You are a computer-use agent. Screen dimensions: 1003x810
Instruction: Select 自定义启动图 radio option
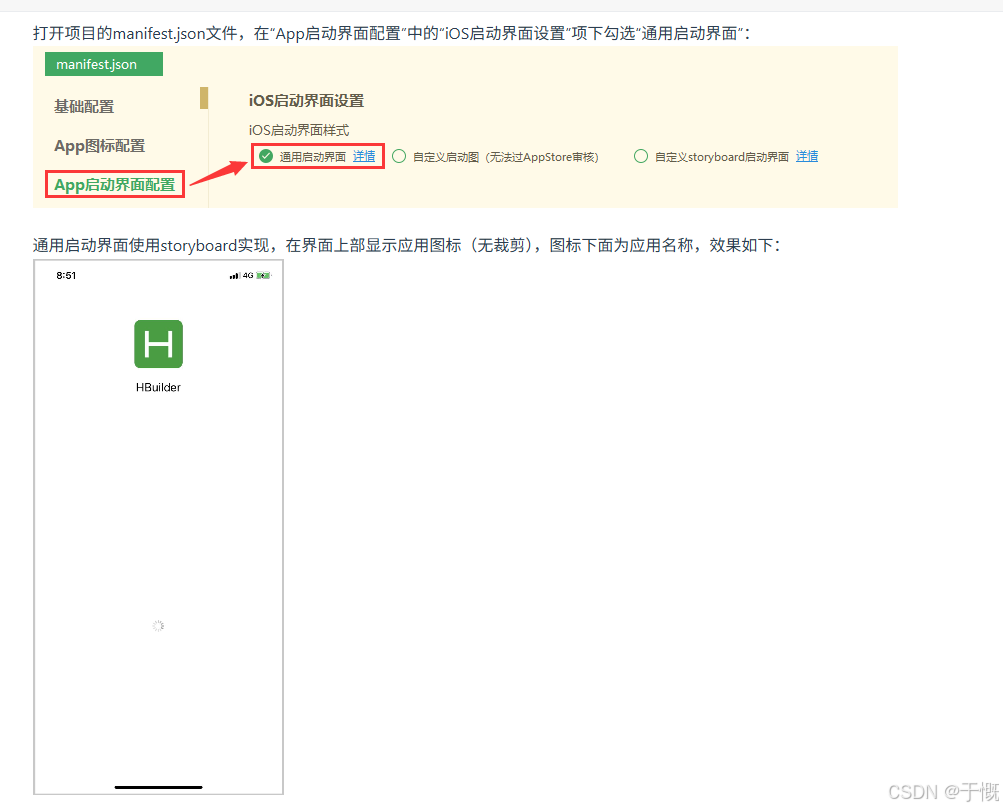[x=399, y=156]
